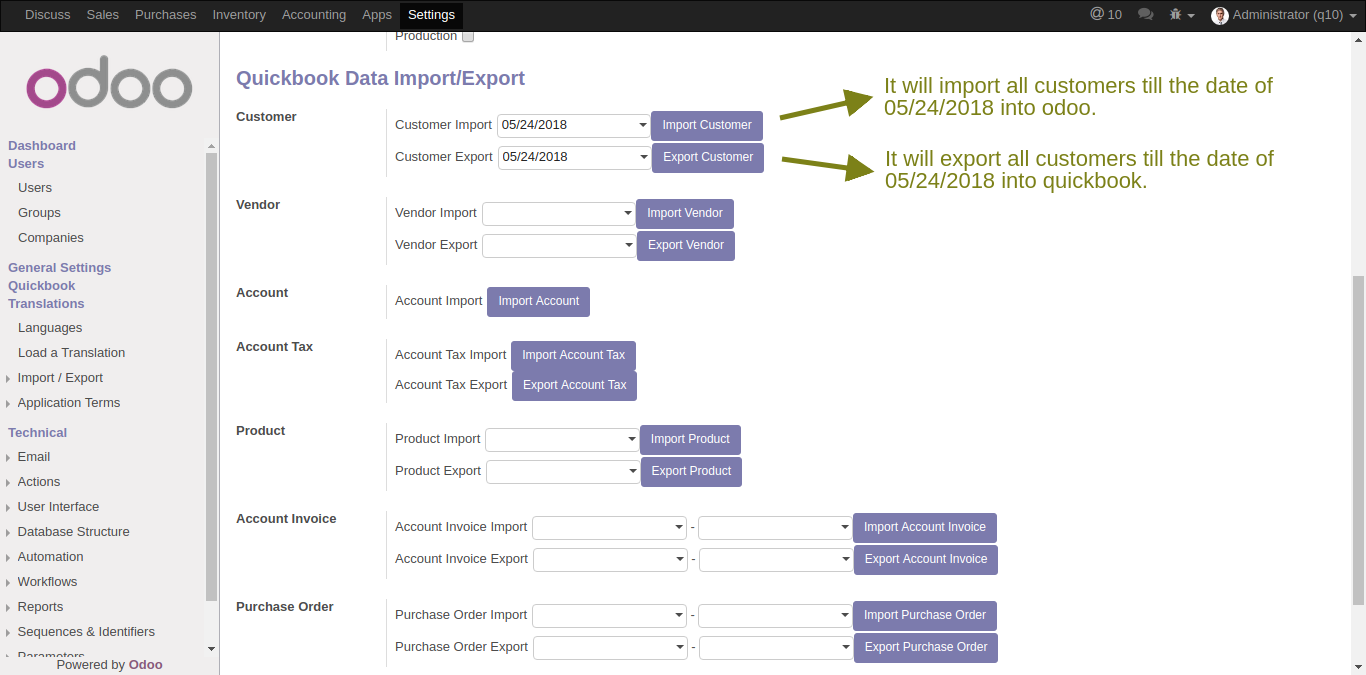1366x675 pixels.
Task: Click the Import Product button
Action: coord(690,439)
